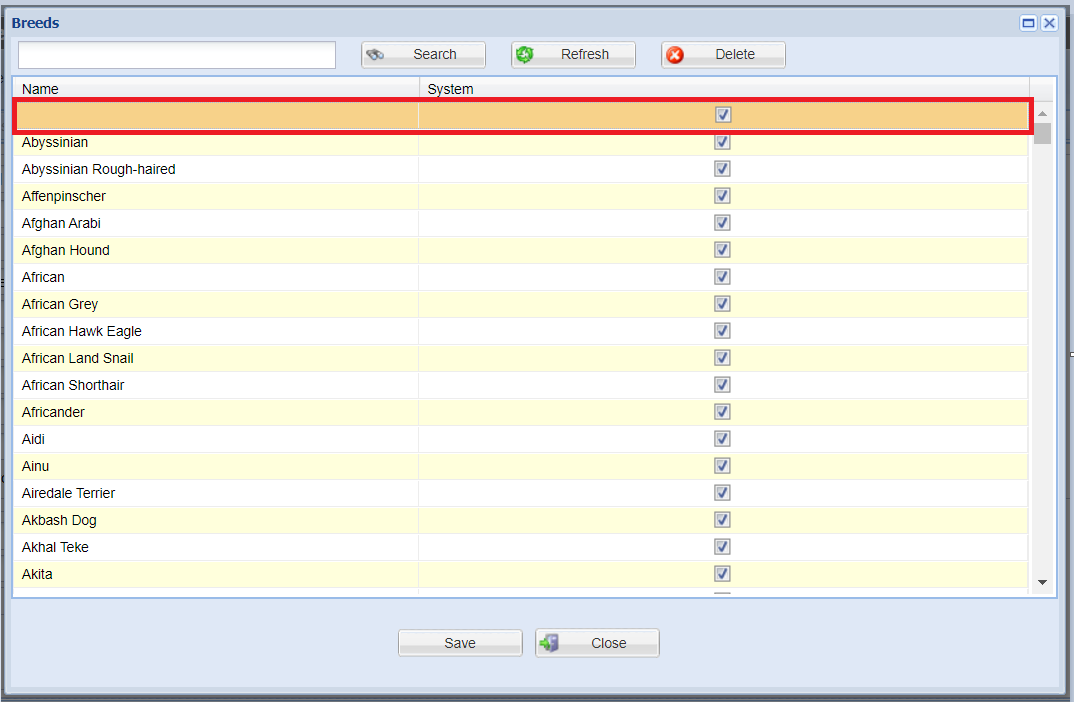This screenshot has width=1074, height=702.
Task: Toggle System checkbox for African Land Snail
Action: (x=722, y=358)
